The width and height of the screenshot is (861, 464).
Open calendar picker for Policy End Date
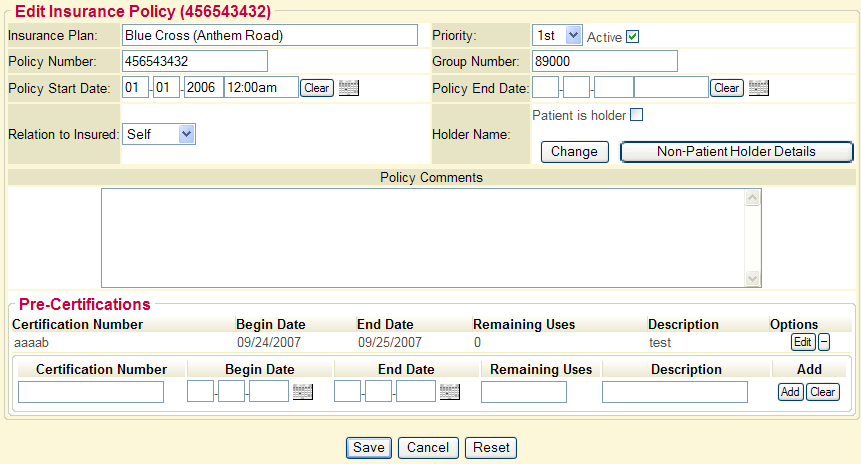(x=758, y=88)
